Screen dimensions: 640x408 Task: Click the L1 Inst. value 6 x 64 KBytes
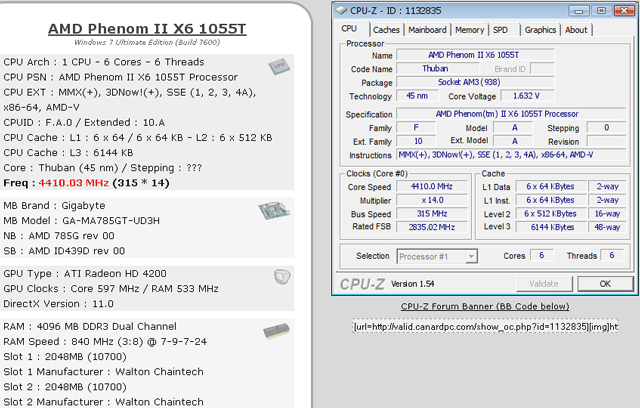pyautogui.click(x=551, y=200)
